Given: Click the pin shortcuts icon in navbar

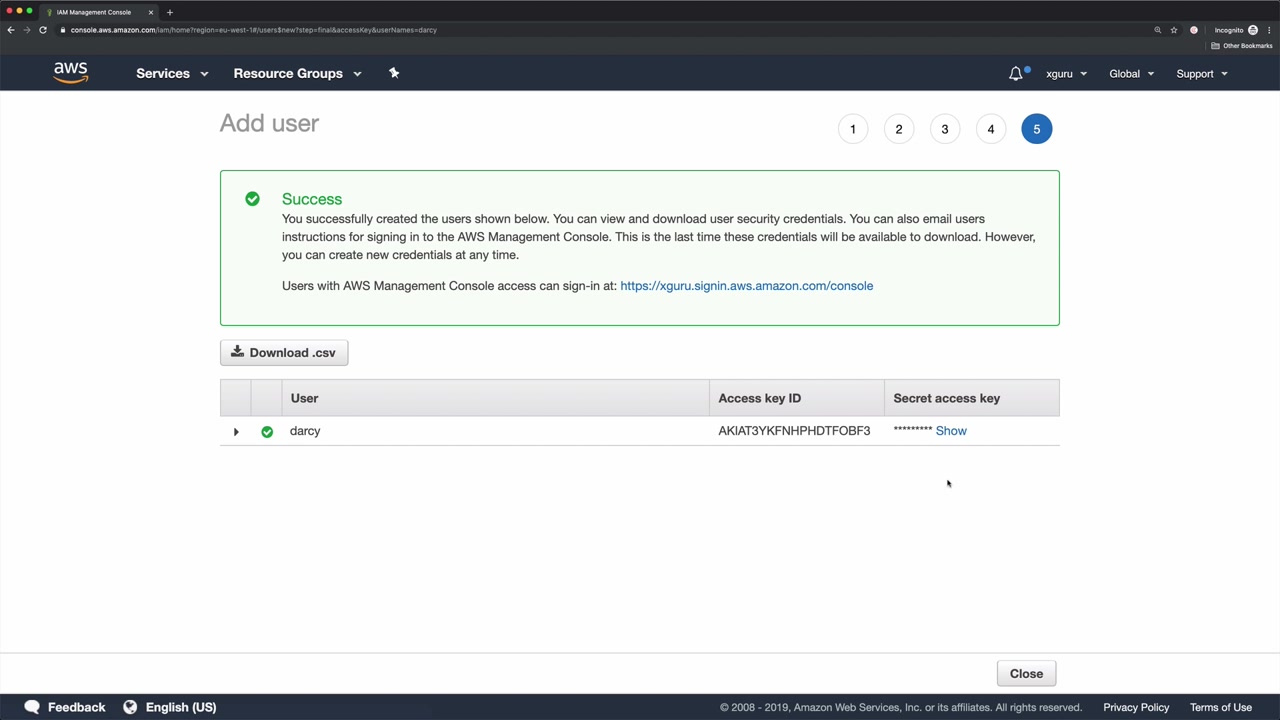Looking at the screenshot, I should point(394,73).
